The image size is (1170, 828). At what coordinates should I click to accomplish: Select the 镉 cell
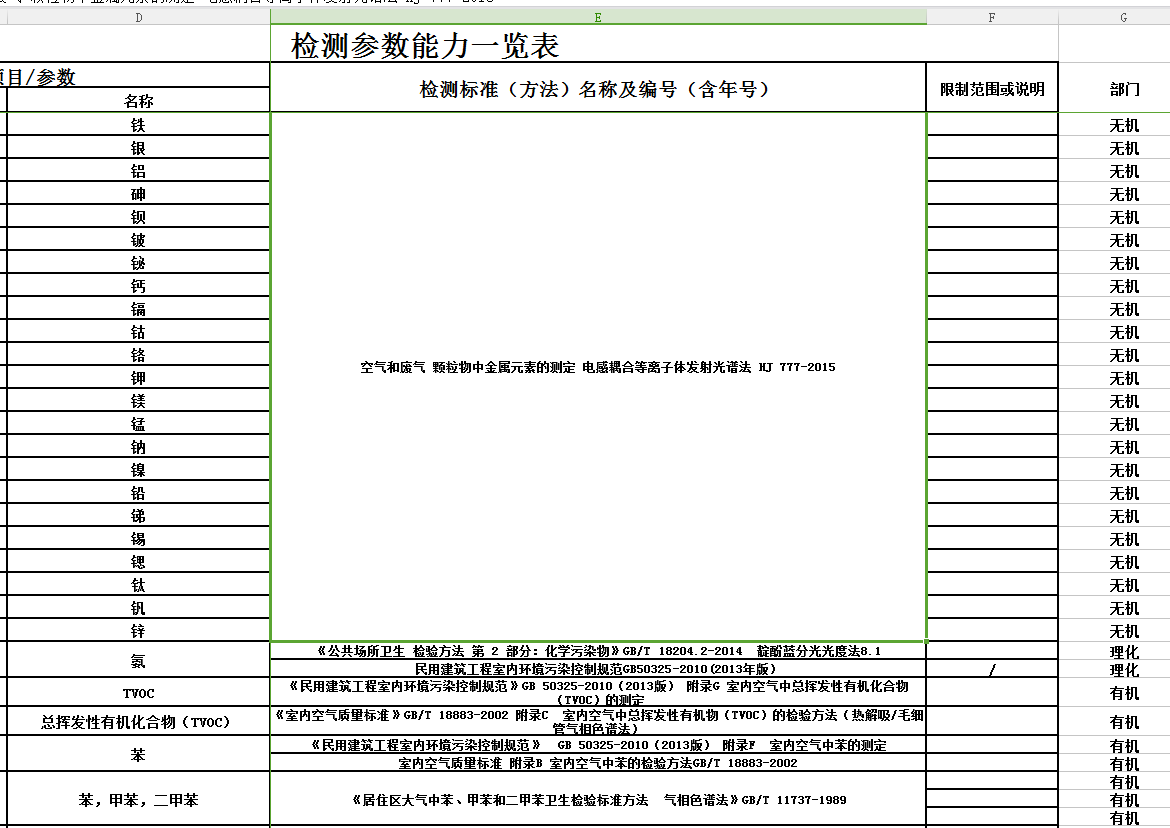[x=138, y=309]
